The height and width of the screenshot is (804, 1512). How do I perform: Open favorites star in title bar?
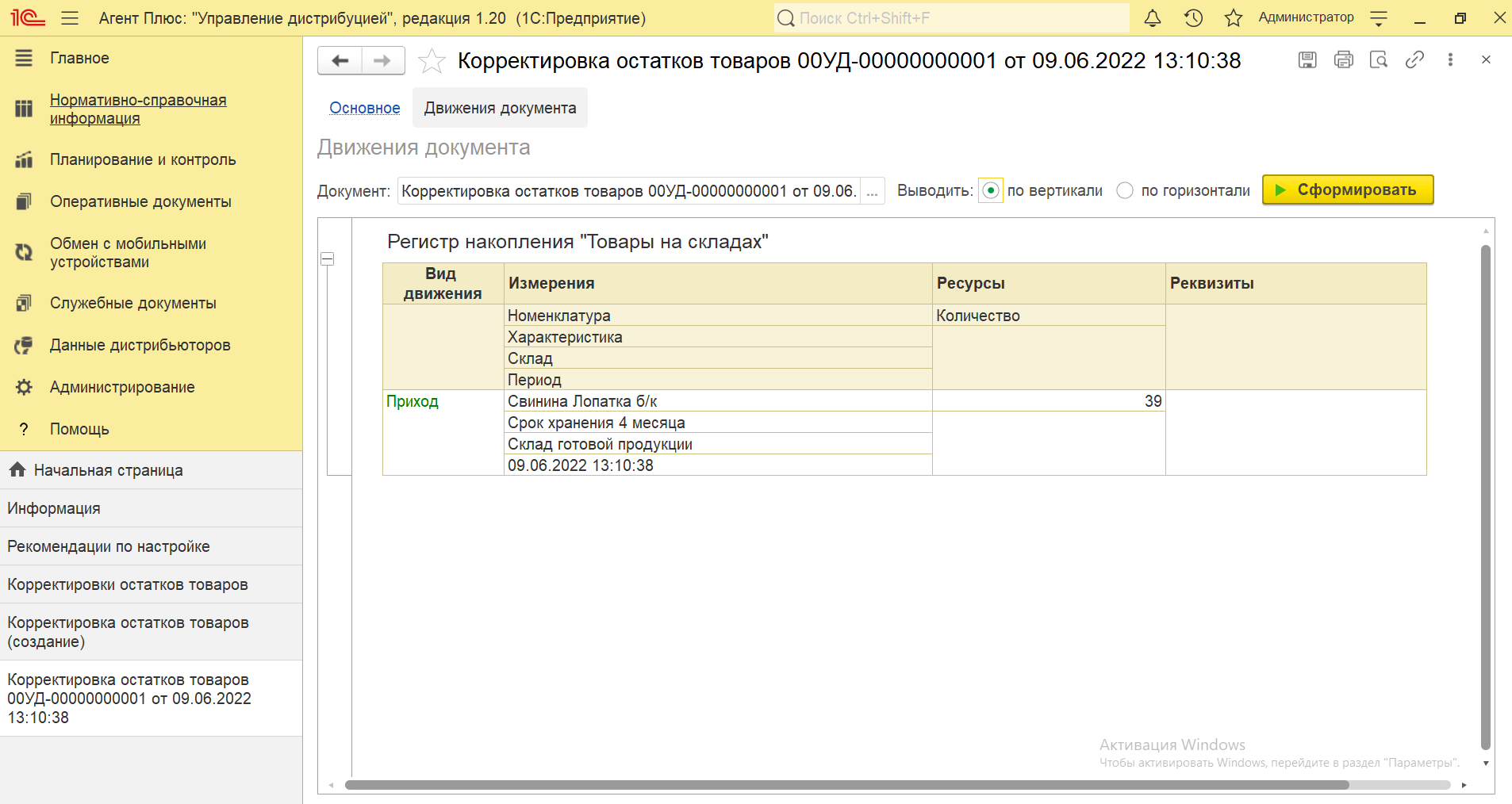(1233, 17)
